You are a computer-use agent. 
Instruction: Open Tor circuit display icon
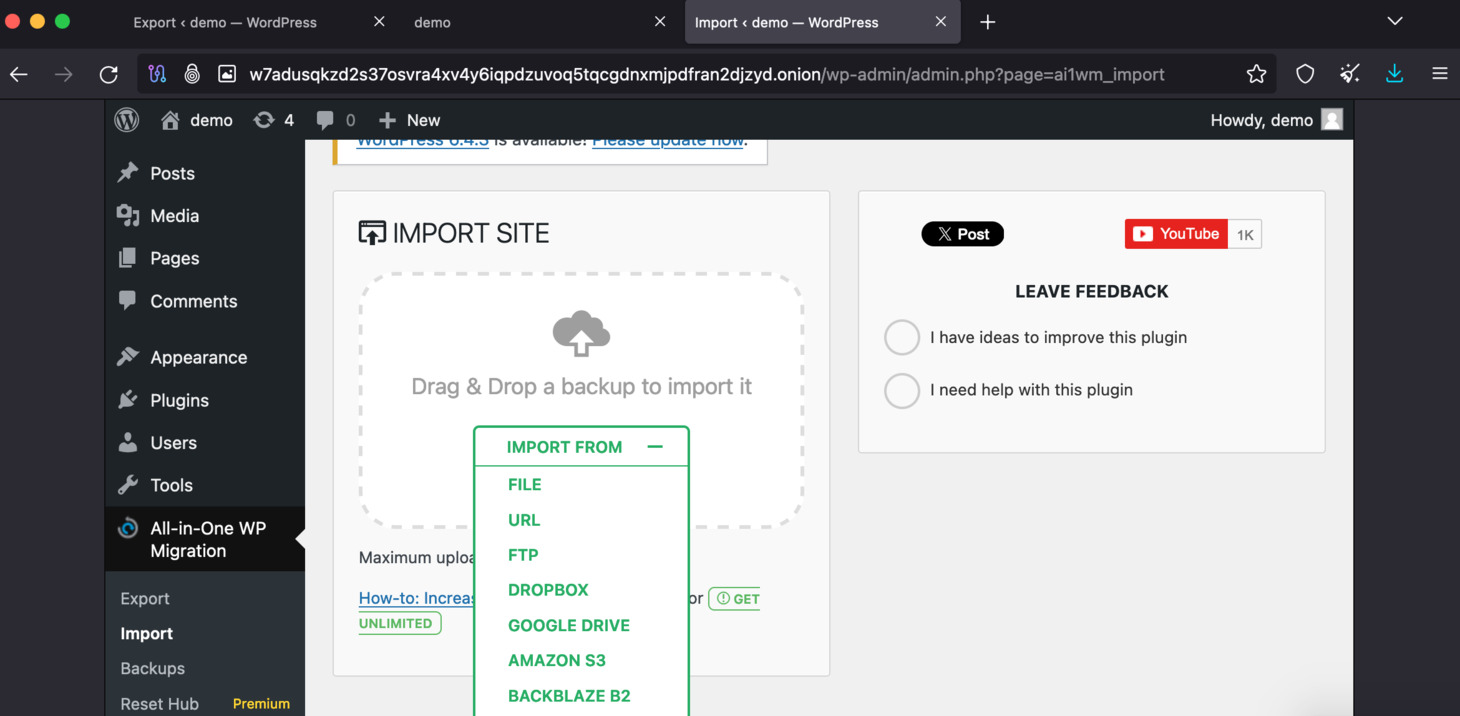click(157, 74)
